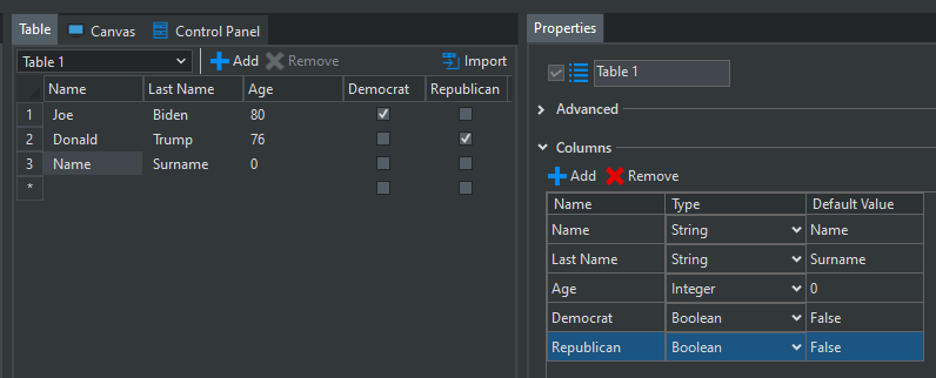Open Type dropdown for Age column
Screen dimensions: 936x378
(735, 289)
